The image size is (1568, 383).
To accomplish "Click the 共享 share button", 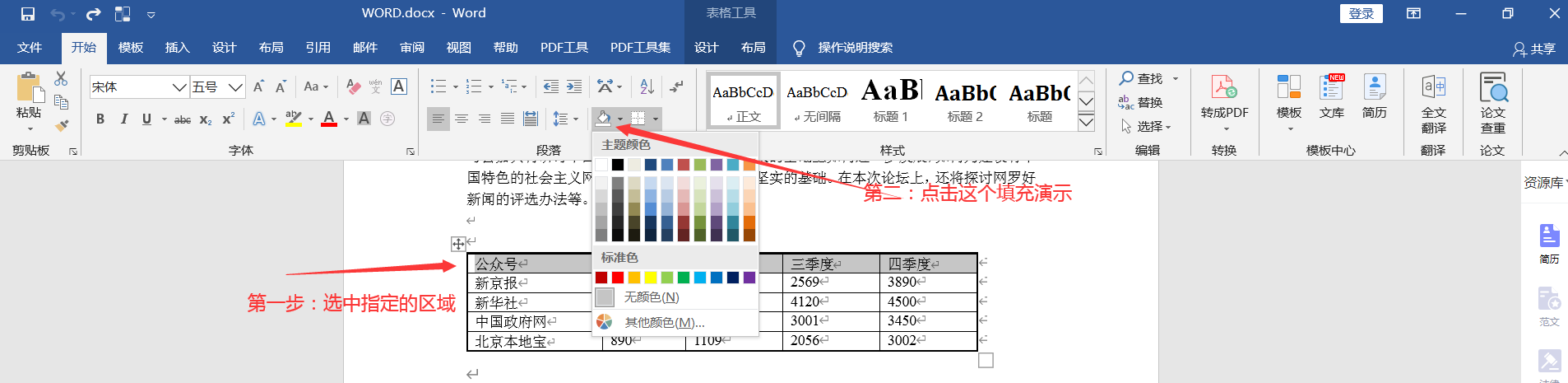I will click(x=1534, y=49).
